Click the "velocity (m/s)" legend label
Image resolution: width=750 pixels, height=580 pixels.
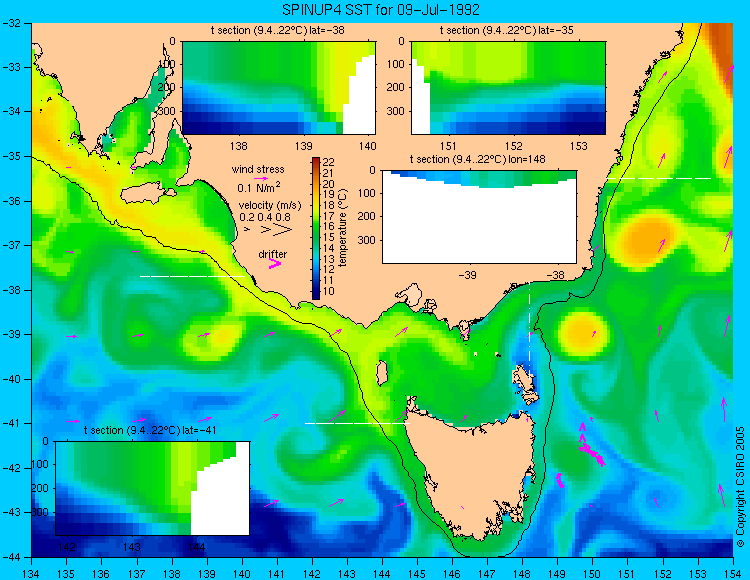point(270,206)
